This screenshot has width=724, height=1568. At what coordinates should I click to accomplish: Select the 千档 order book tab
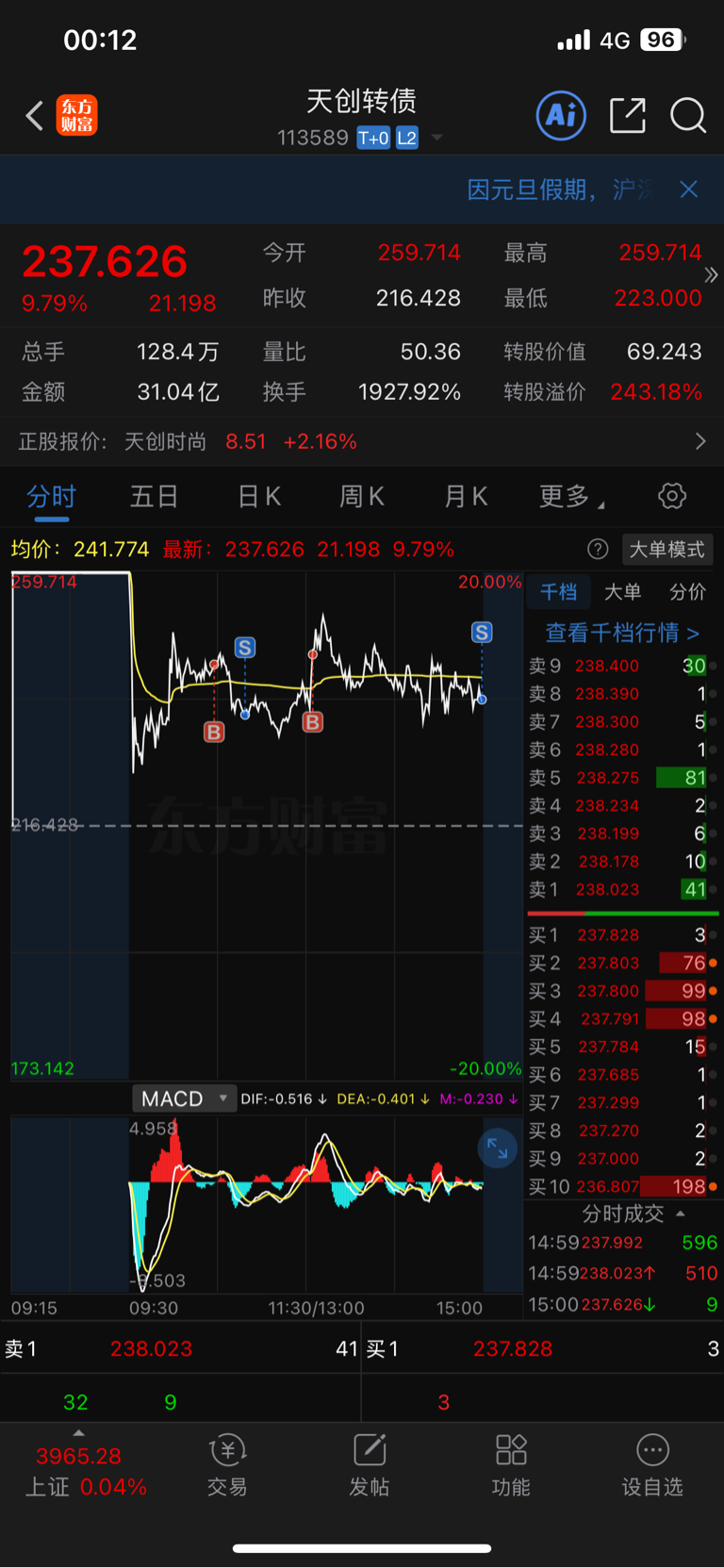pyautogui.click(x=558, y=592)
